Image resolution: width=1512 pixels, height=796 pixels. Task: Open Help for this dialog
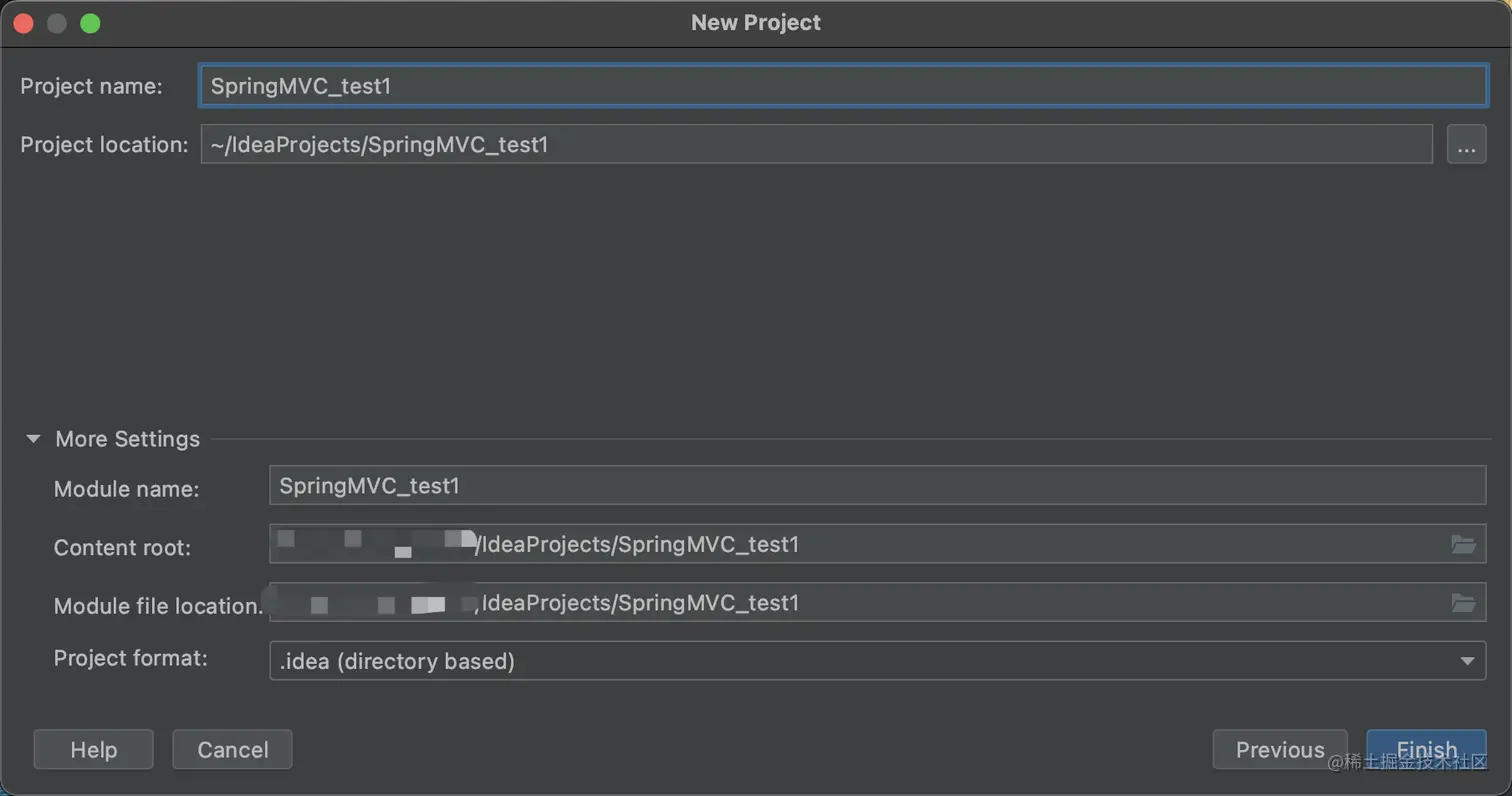93,750
